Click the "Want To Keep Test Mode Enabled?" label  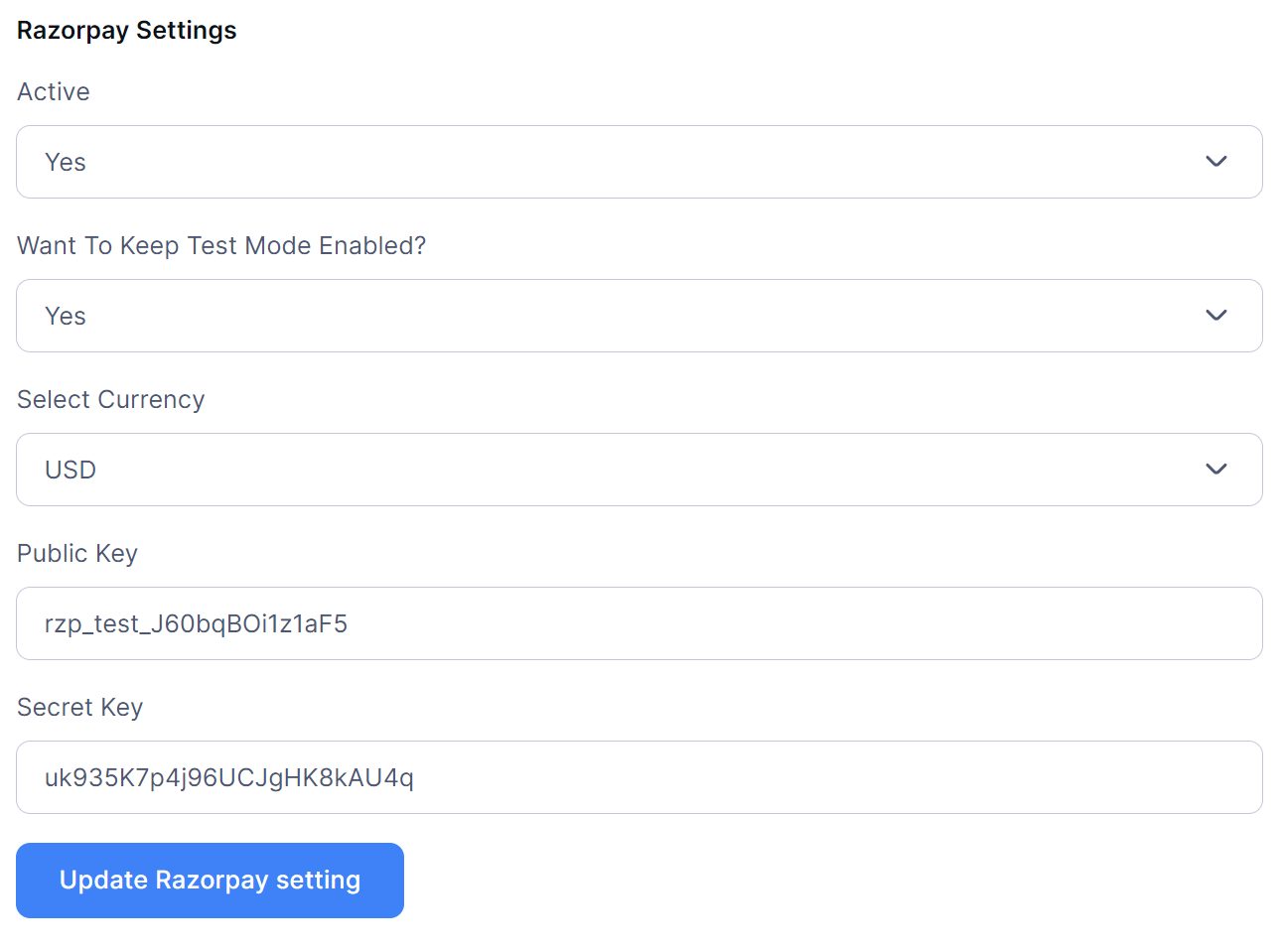coord(221,246)
